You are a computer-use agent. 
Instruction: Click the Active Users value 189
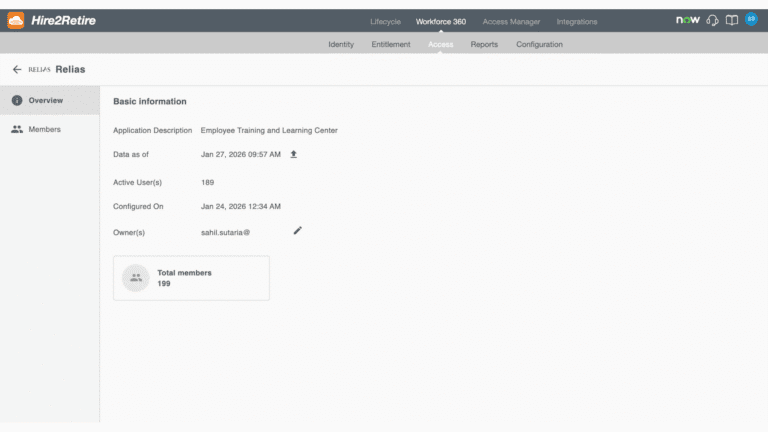(207, 182)
